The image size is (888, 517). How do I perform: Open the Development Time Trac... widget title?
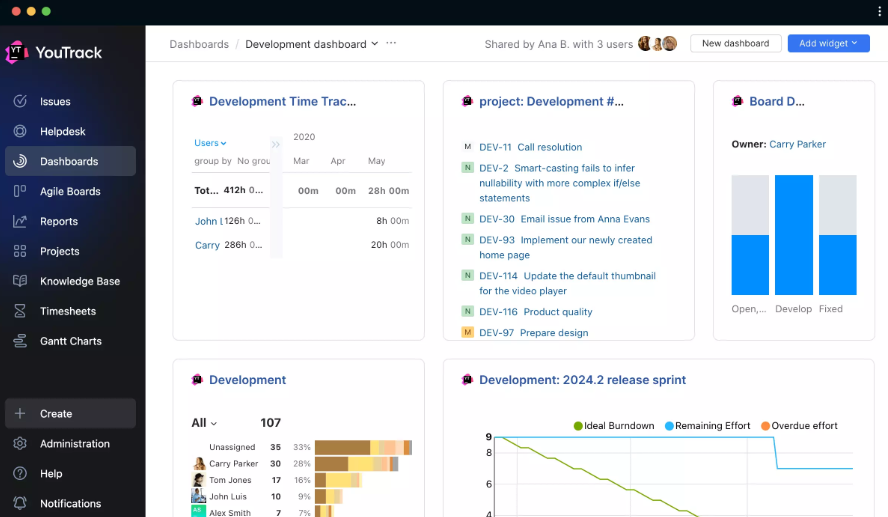tap(283, 101)
